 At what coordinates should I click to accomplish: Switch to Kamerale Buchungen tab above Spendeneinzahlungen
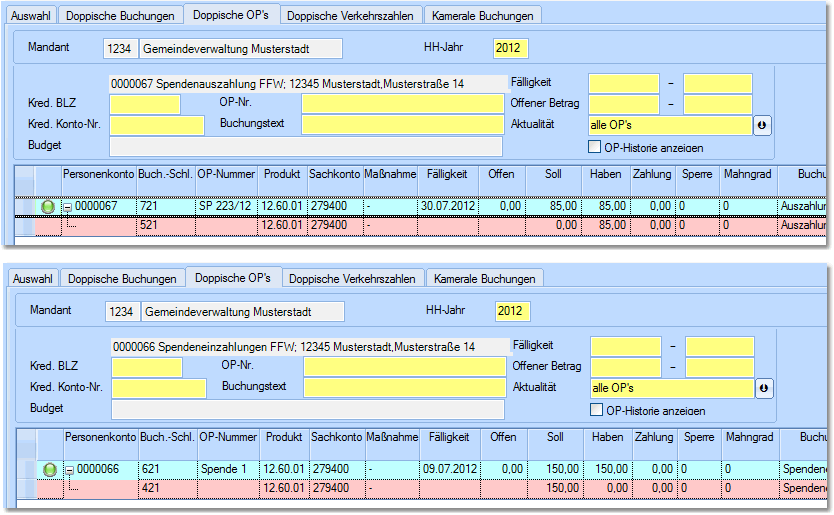point(485,278)
